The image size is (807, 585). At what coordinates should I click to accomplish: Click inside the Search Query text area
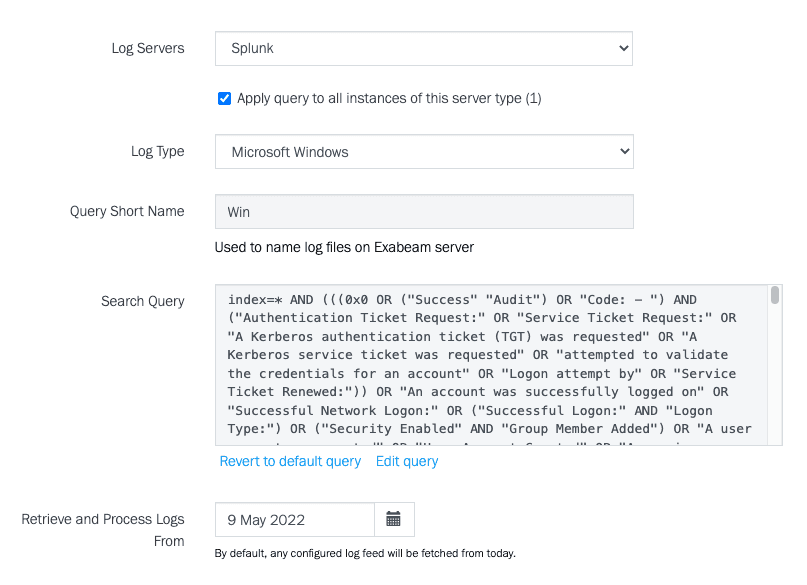click(x=490, y=365)
